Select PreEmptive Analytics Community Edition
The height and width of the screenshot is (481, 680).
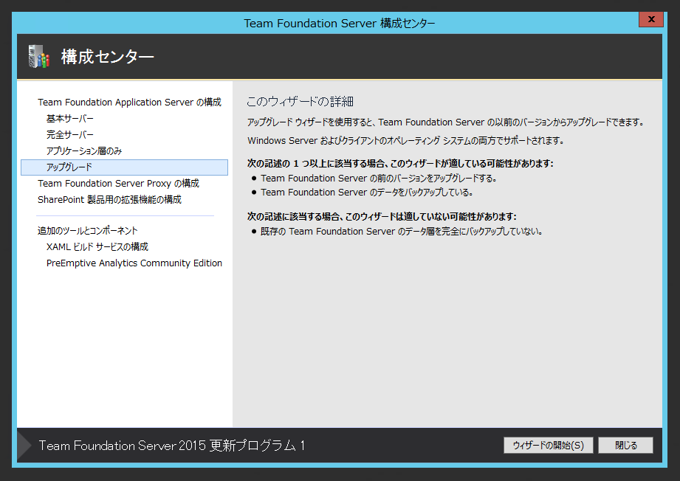(134, 263)
